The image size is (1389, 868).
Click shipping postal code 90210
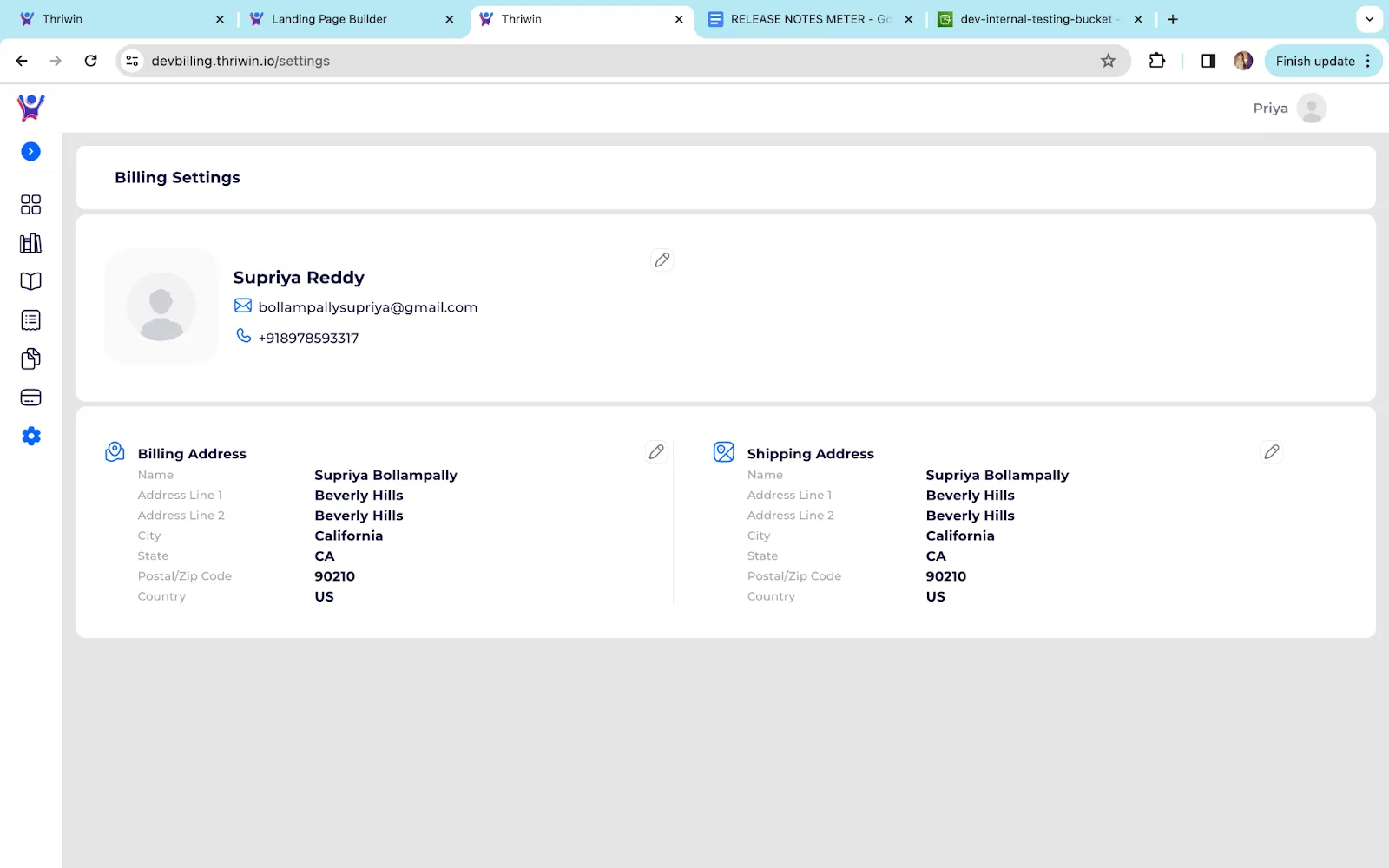945,576
